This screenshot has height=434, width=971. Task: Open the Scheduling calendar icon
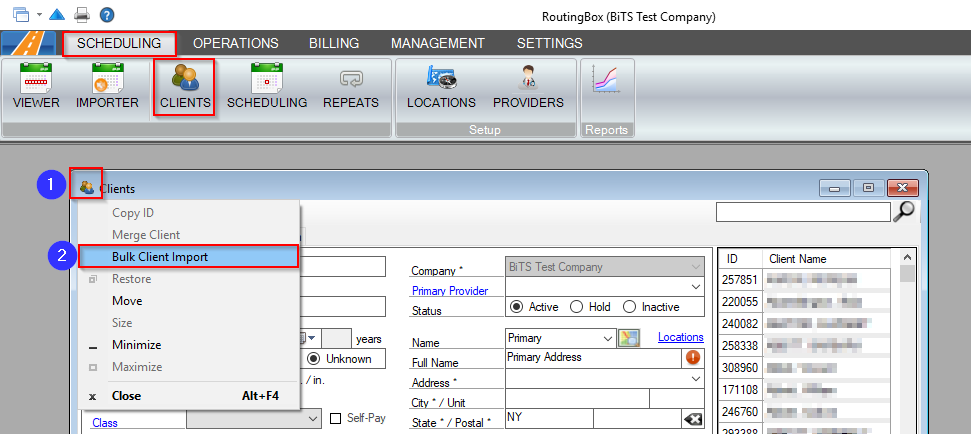pos(266,86)
